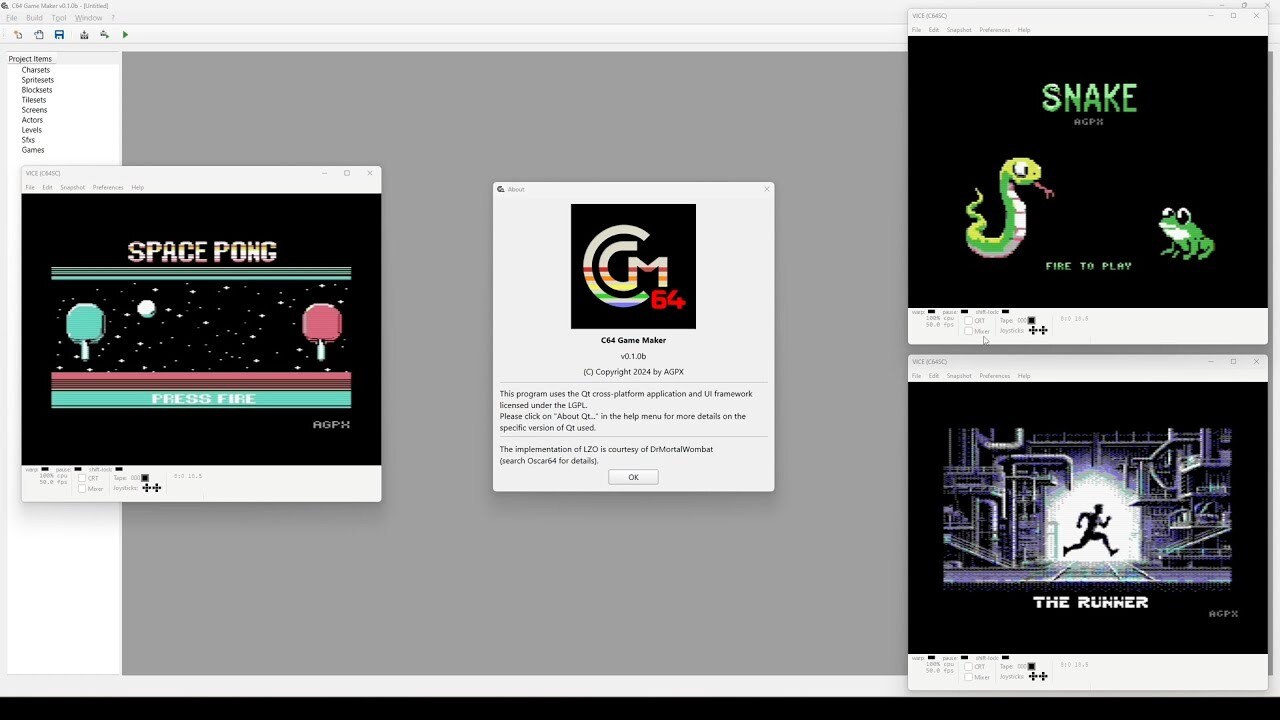This screenshot has height=720, width=1280.
Task: Click the tape control icon in Space Pong window
Action: 145,478
